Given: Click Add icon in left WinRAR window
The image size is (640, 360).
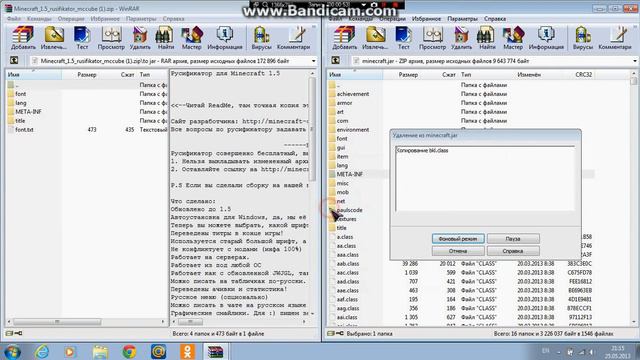Looking at the screenshot, I should point(23,38).
